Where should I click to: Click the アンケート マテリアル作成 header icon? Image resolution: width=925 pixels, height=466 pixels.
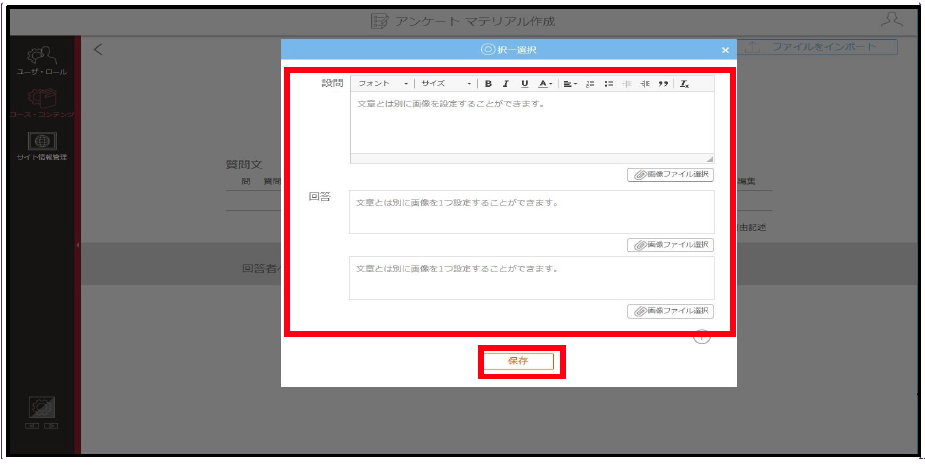[x=379, y=21]
